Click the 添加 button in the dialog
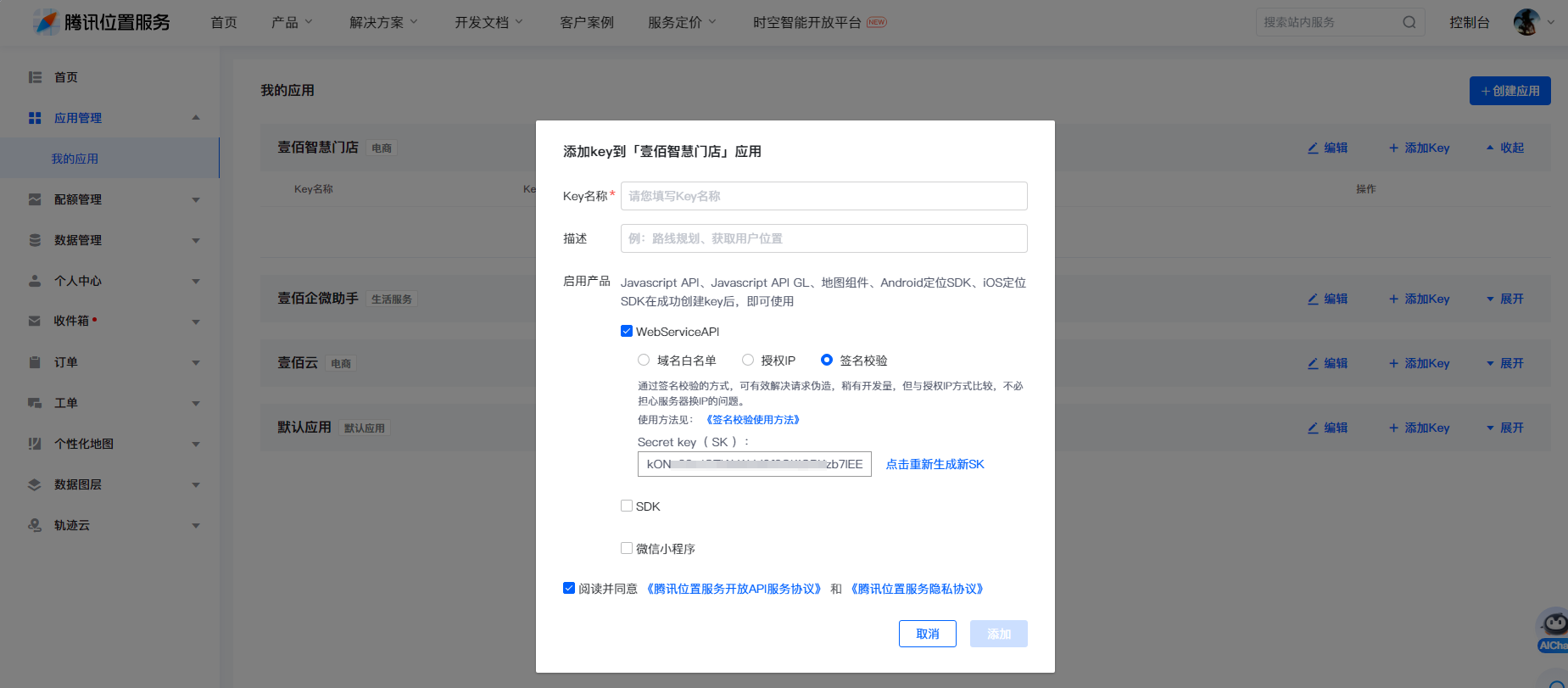Viewport: 1568px width, 688px height. point(999,634)
